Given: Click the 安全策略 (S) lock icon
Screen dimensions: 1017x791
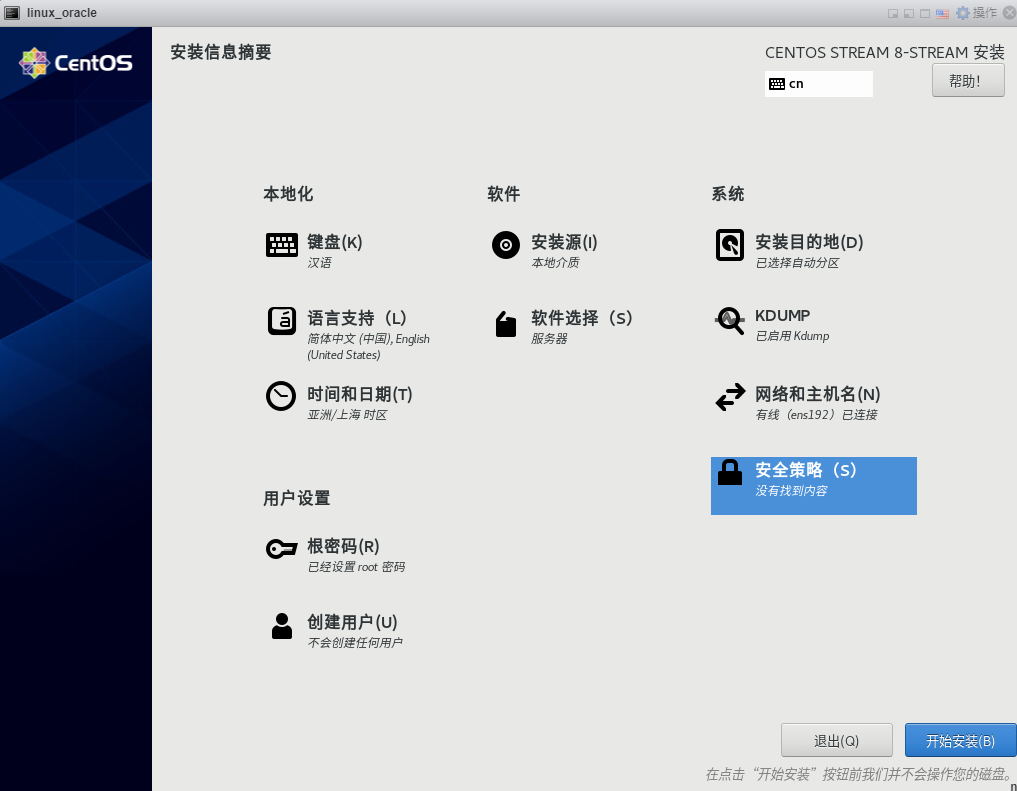Looking at the screenshot, I should [730, 473].
